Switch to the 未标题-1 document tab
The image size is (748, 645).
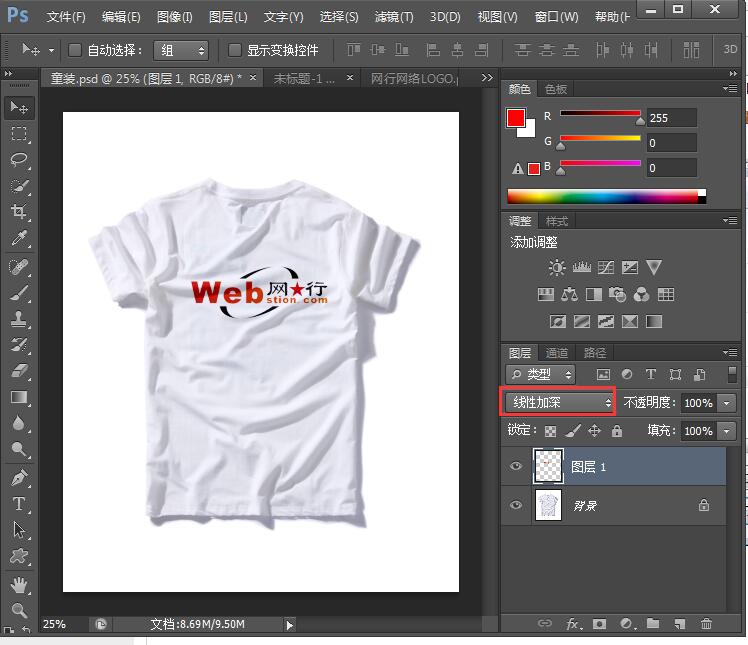[x=304, y=78]
